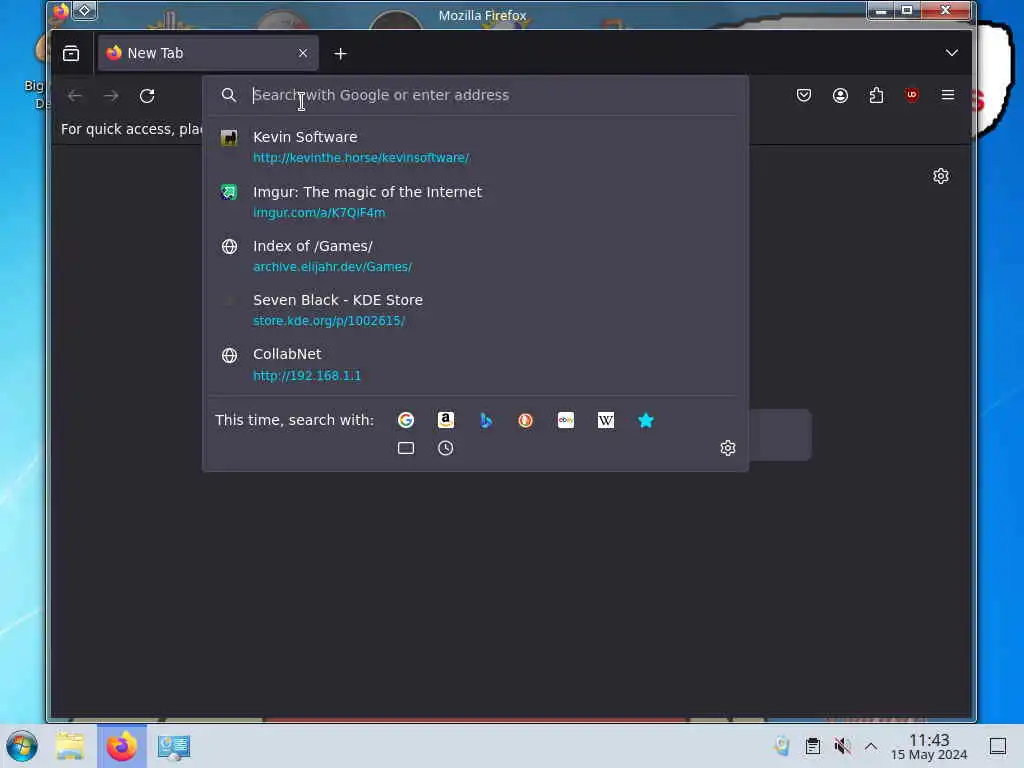Search within Bookmarks using star icon
This screenshot has height=768, width=1024.
point(645,421)
